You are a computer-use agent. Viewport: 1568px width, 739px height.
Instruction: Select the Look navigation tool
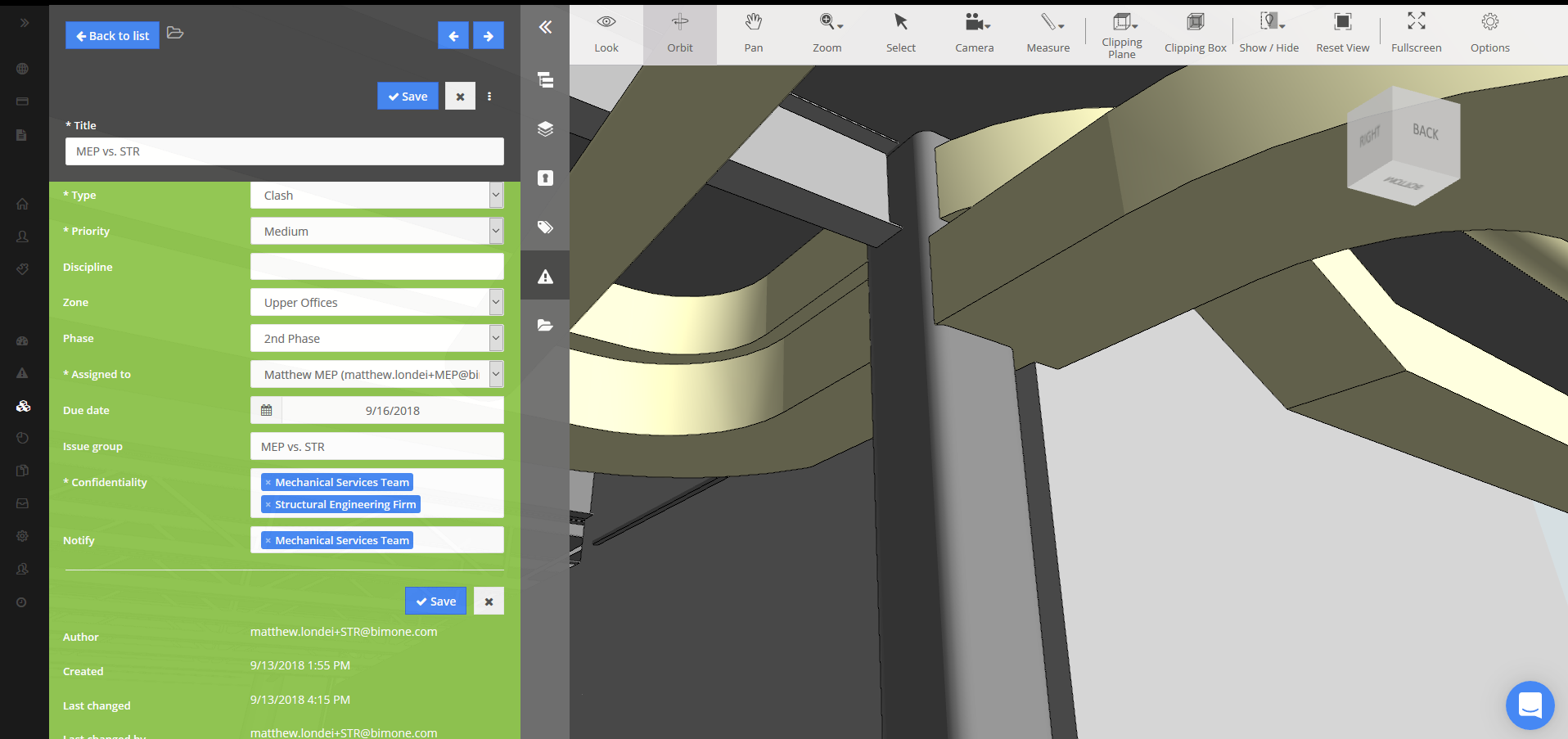[606, 34]
